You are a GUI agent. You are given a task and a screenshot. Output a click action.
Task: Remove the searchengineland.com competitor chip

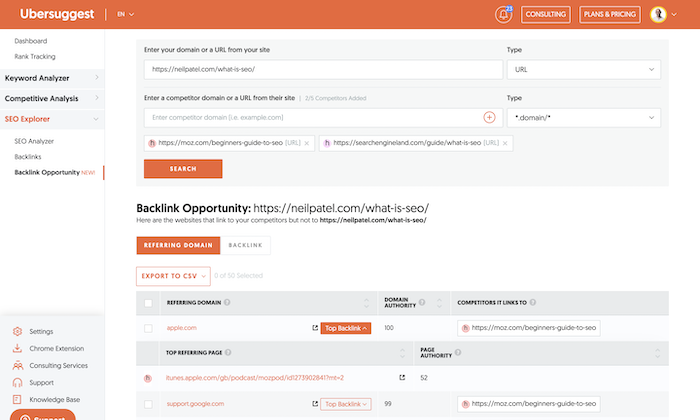pyautogui.click(x=505, y=143)
